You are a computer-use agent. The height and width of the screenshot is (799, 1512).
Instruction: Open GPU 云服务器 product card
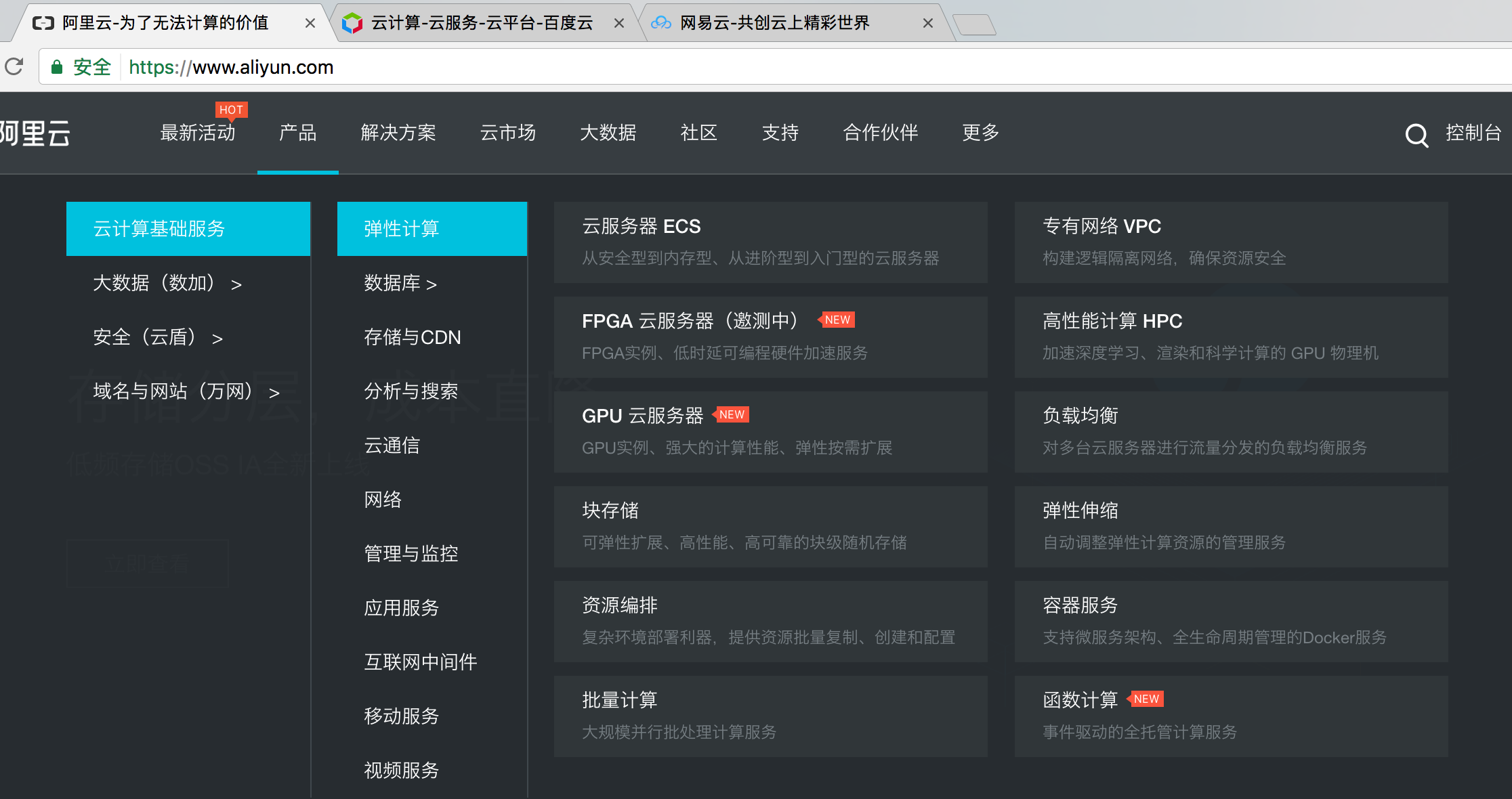point(771,432)
